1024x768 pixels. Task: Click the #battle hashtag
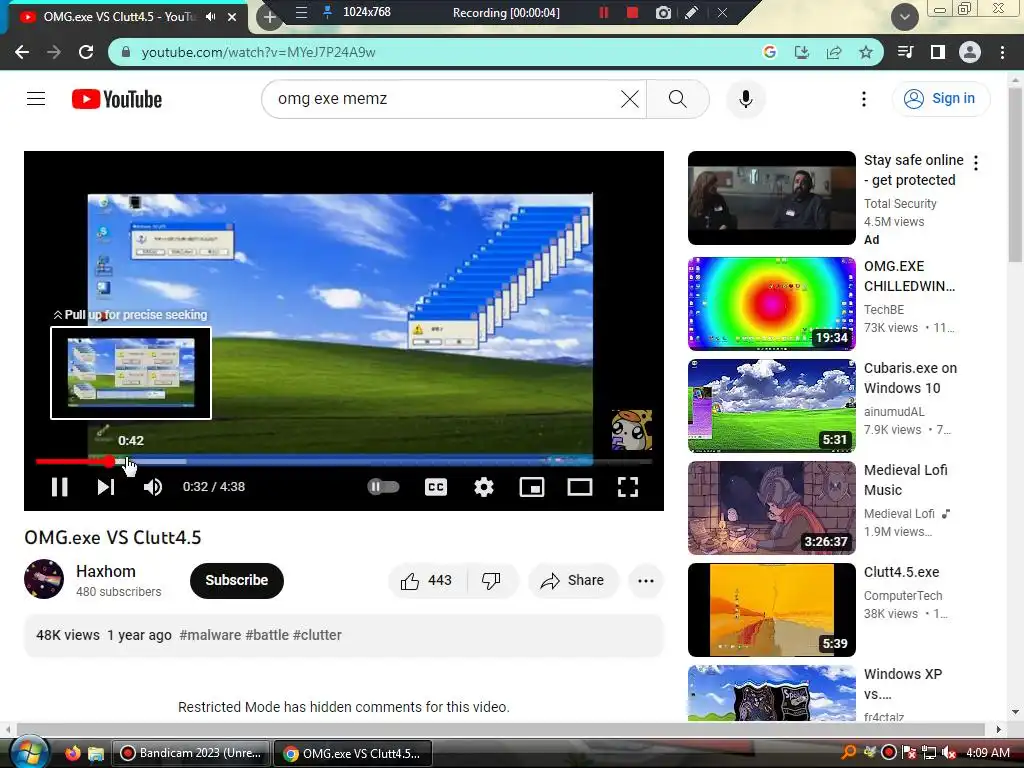(267, 635)
